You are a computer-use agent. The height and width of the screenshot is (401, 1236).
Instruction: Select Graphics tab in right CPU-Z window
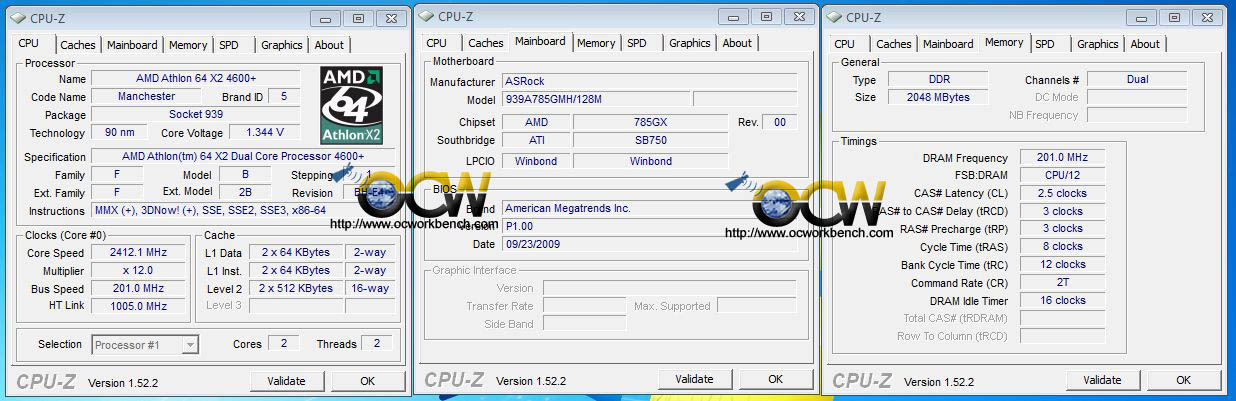tap(1097, 44)
